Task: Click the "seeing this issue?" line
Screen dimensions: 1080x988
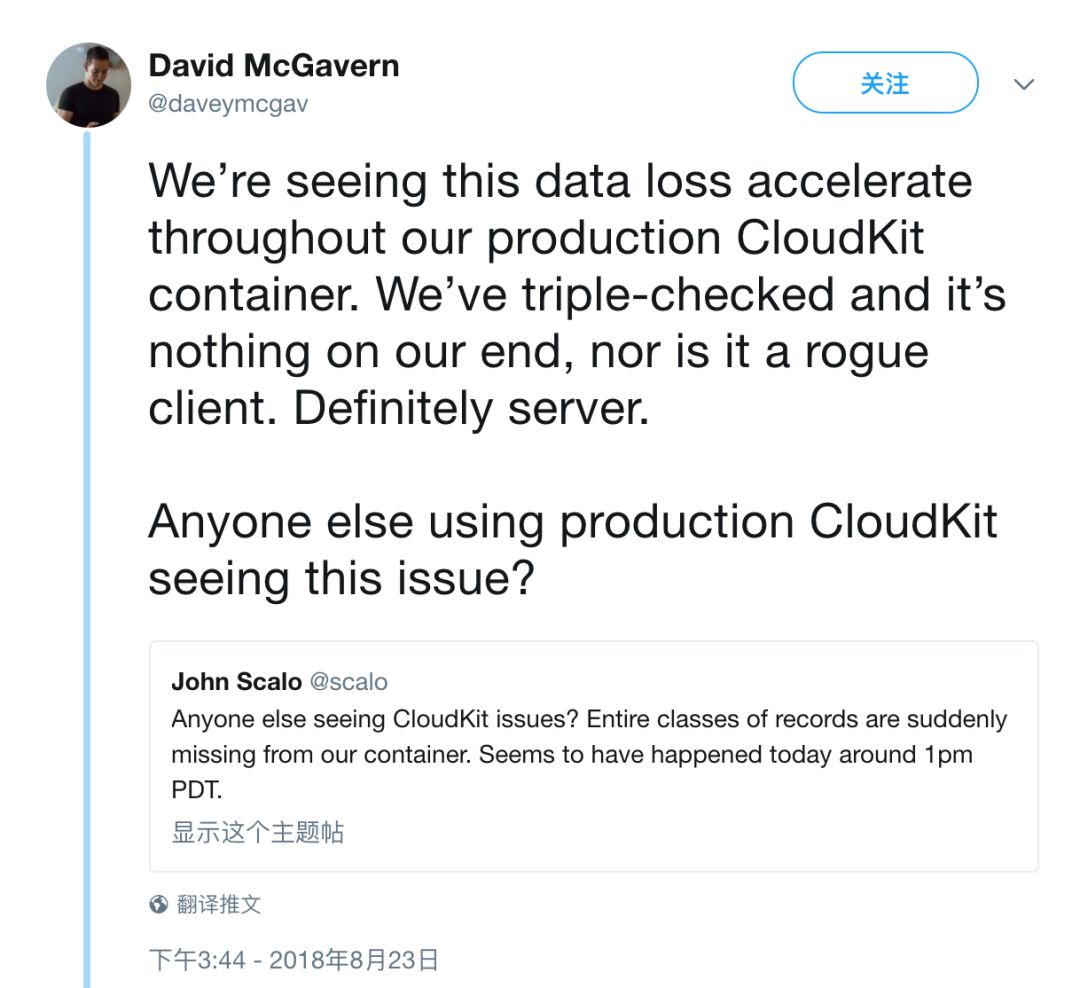Action: point(340,579)
